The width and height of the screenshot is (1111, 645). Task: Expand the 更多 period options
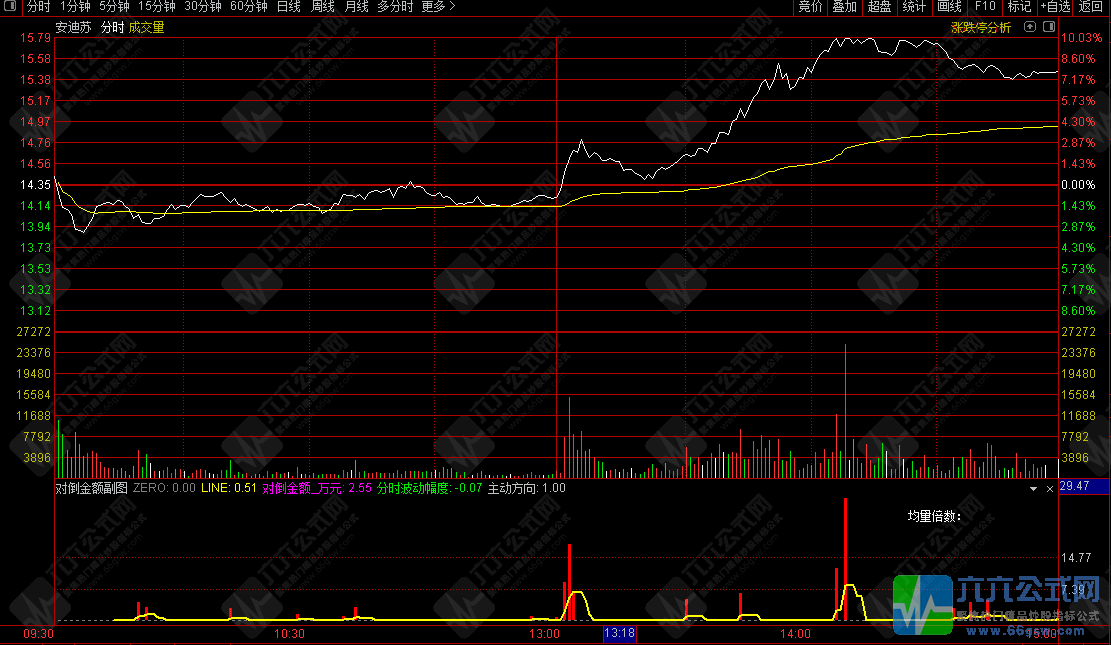pos(438,7)
